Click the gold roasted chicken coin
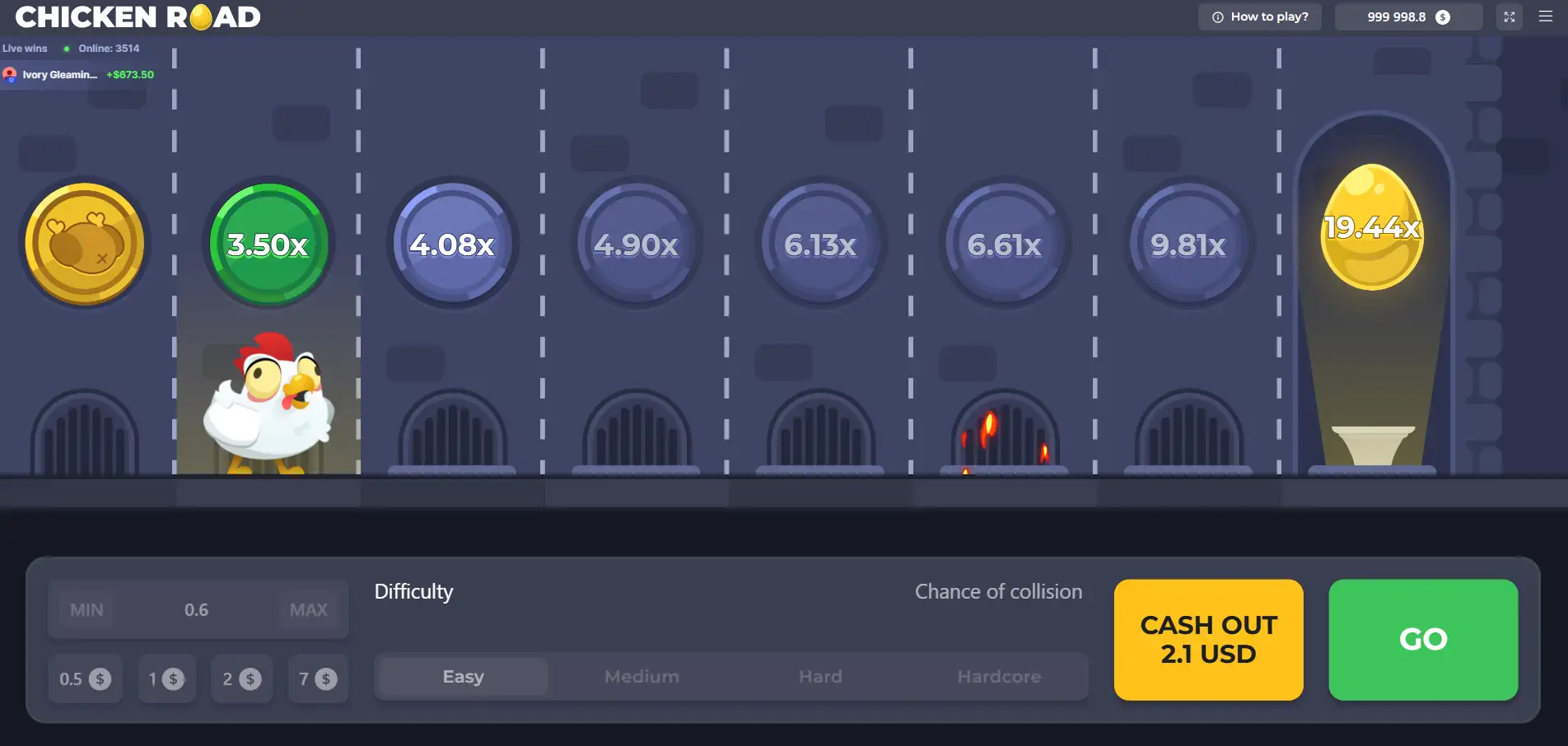The image size is (1568, 746). [85, 244]
